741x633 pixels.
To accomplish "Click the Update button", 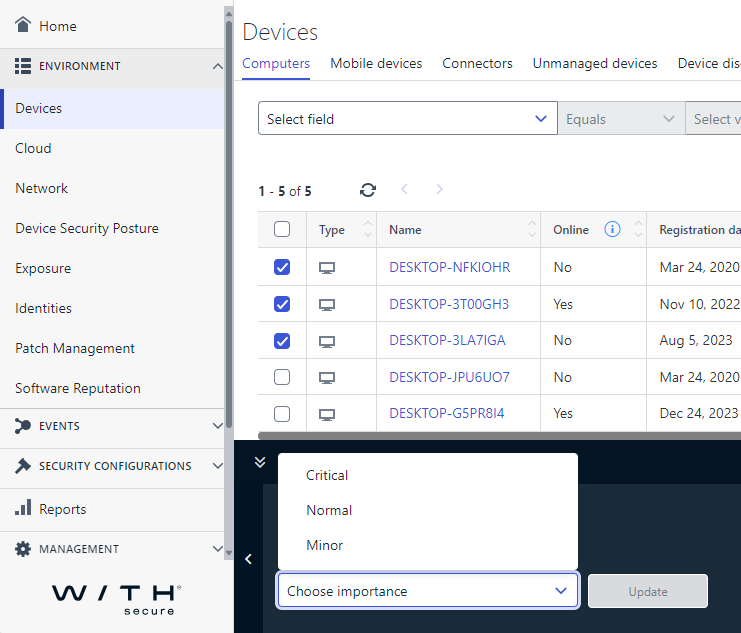I will pos(648,591).
